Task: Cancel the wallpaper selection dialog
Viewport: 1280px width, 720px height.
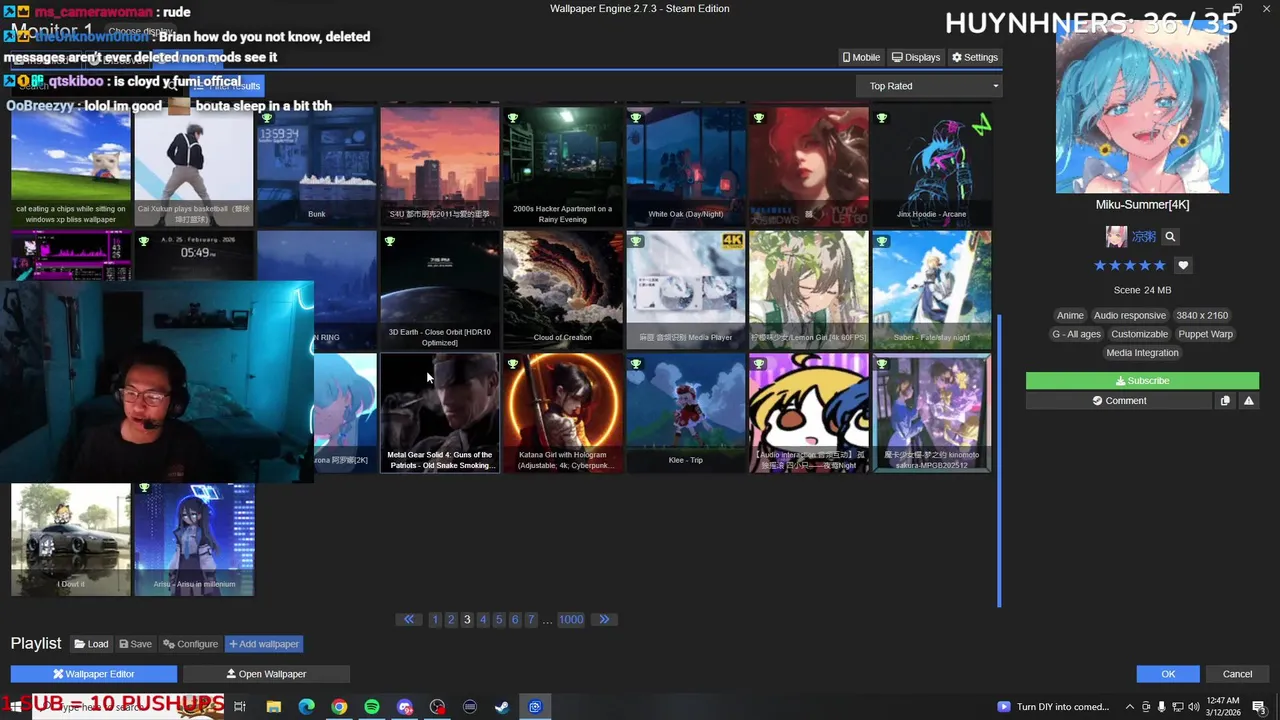Action: (1237, 674)
